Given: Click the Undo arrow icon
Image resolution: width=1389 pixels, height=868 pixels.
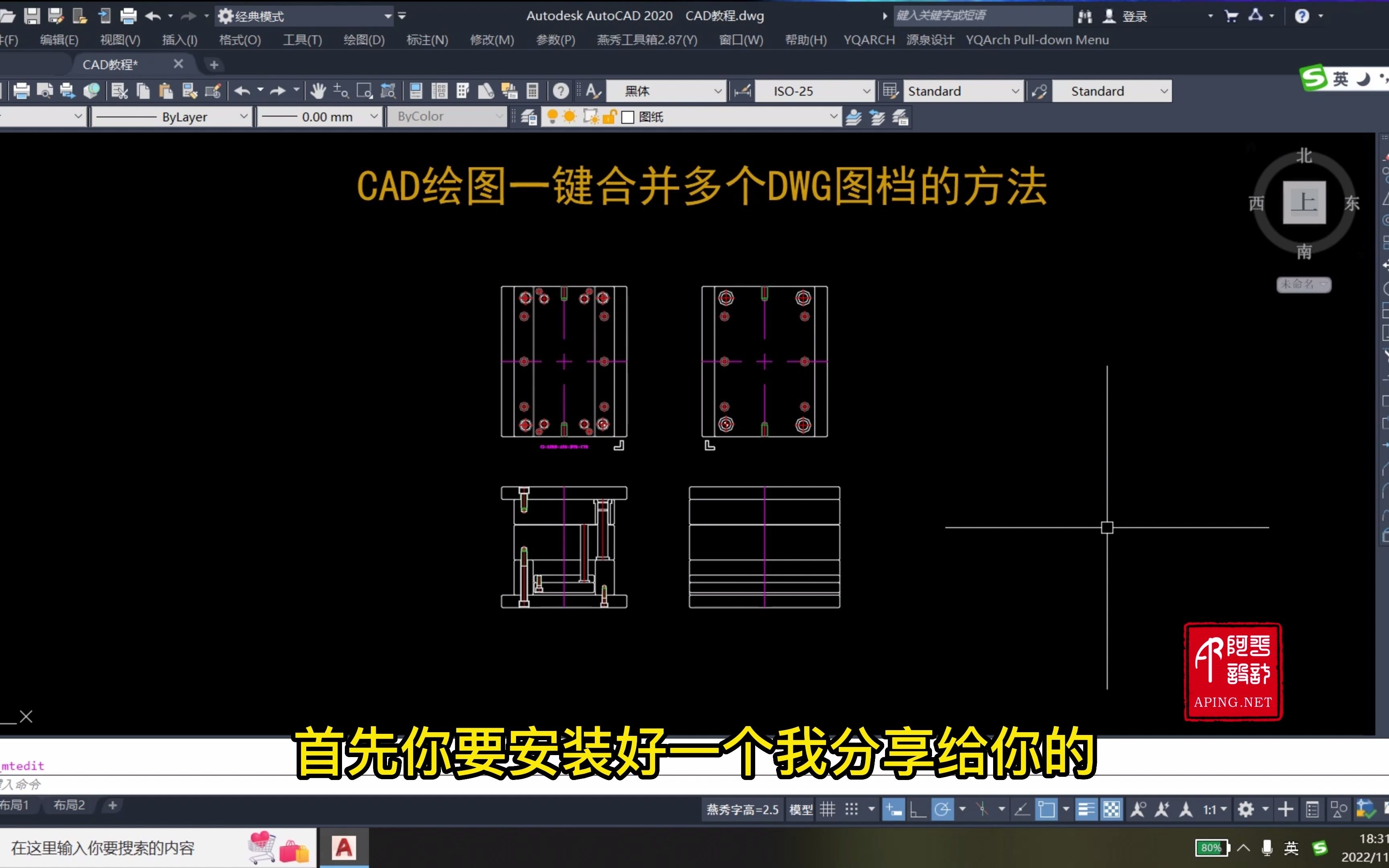Looking at the screenshot, I should pos(242,91).
